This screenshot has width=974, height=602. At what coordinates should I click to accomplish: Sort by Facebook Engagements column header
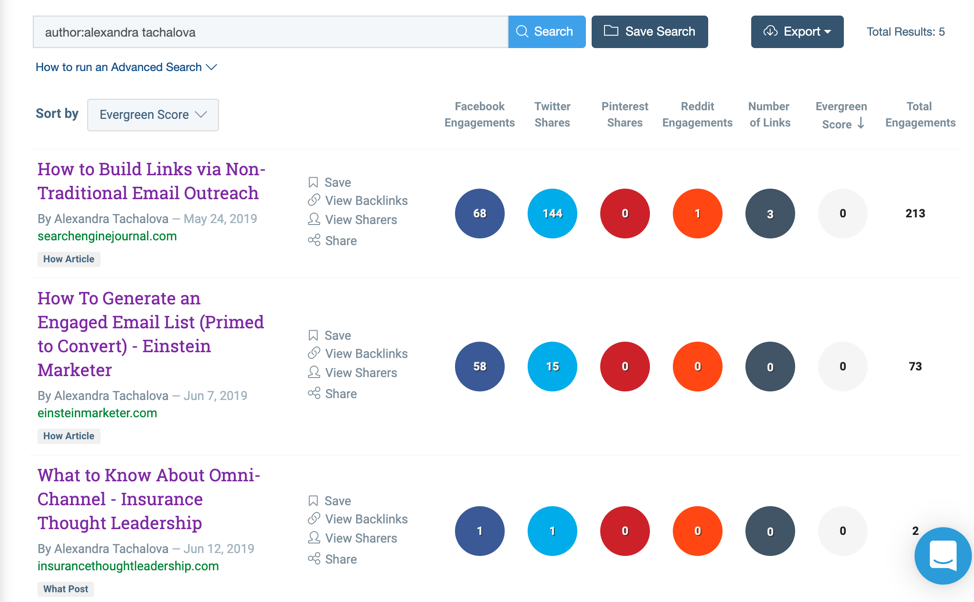480,115
